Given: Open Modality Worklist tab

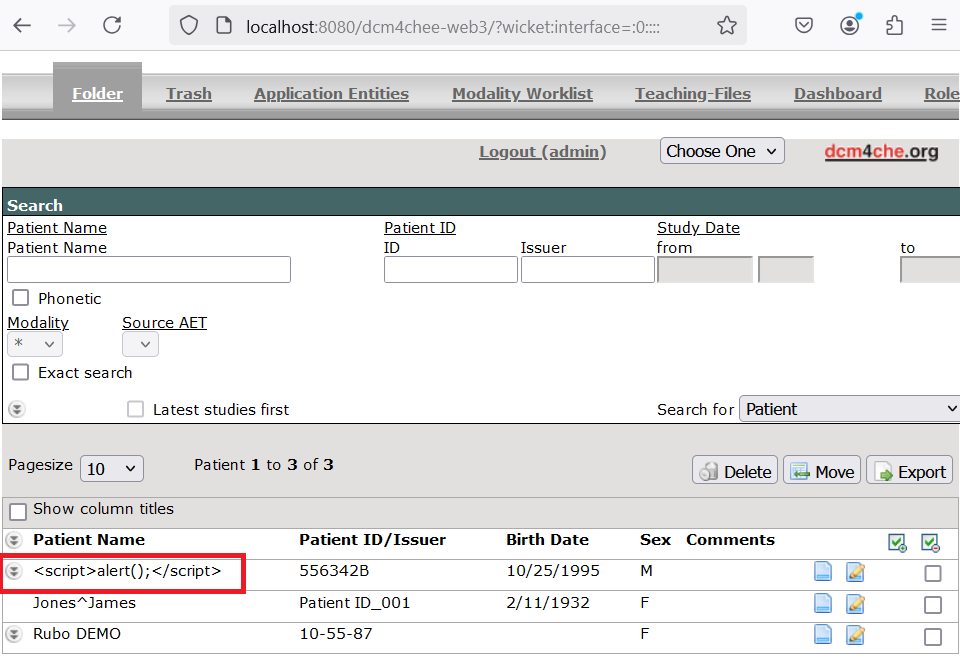Looking at the screenshot, I should pos(522,94).
